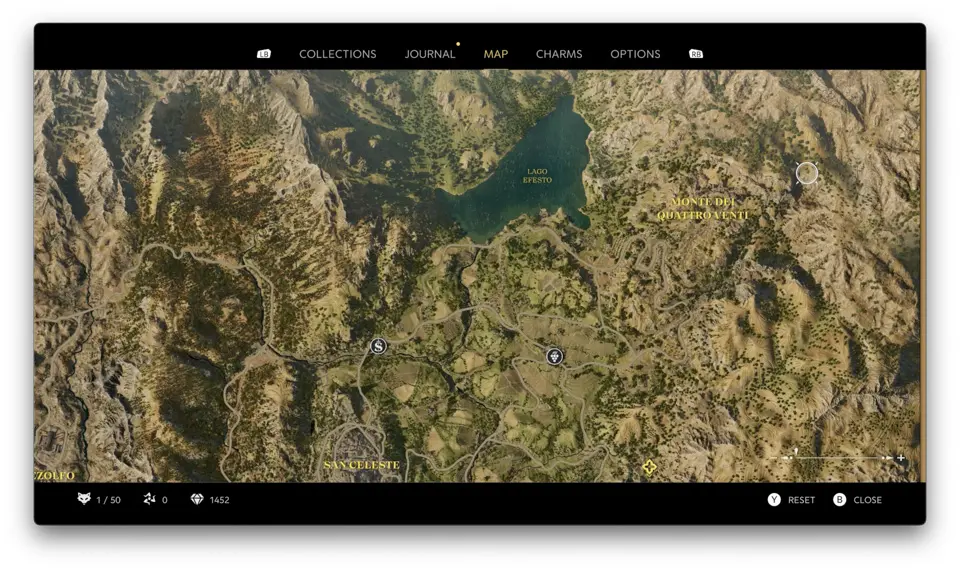The image size is (960, 570).
Task: Click the yellow diamond objective marker
Action: pyautogui.click(x=650, y=468)
